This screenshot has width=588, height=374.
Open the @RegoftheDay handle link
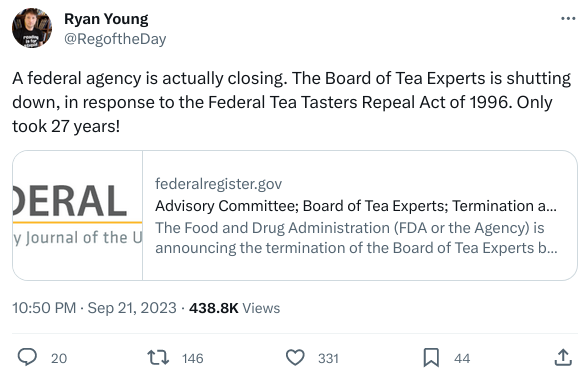[115, 39]
